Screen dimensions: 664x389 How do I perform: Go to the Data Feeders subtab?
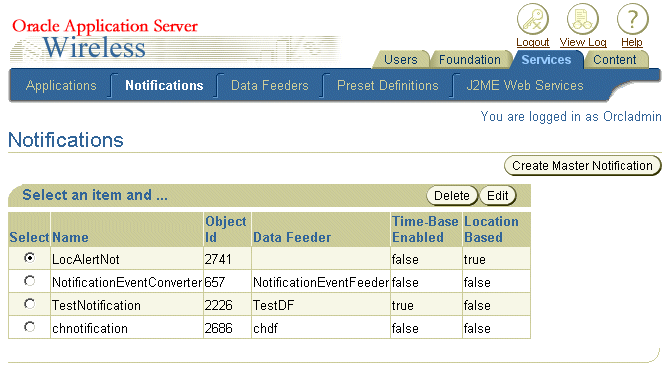(270, 86)
